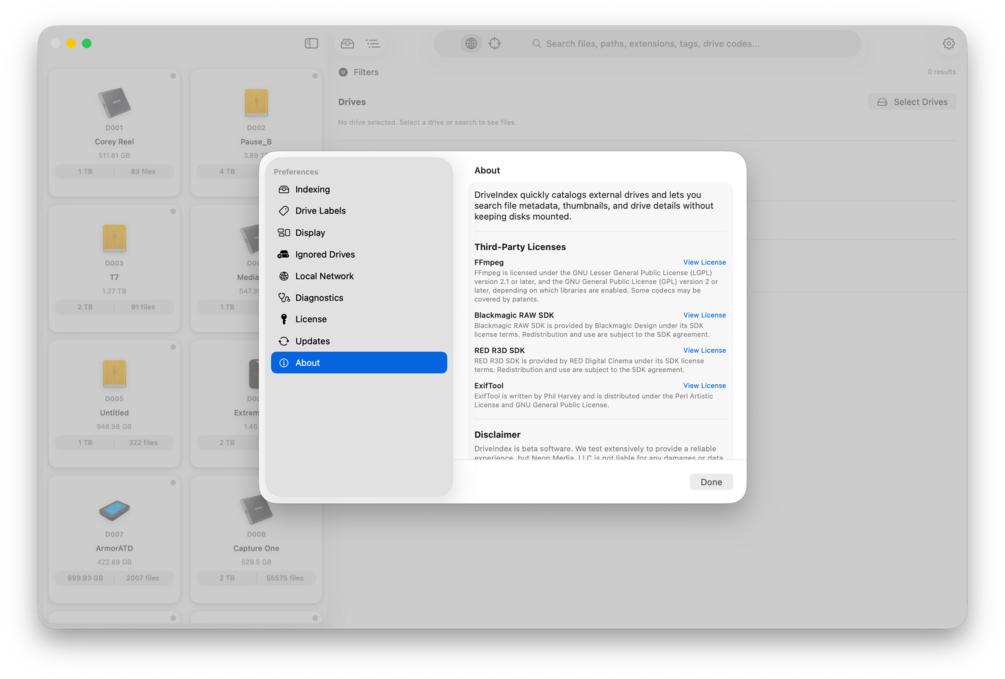The image size is (1005, 679).
Task: Click the green zoom window button
Action: pos(87,44)
